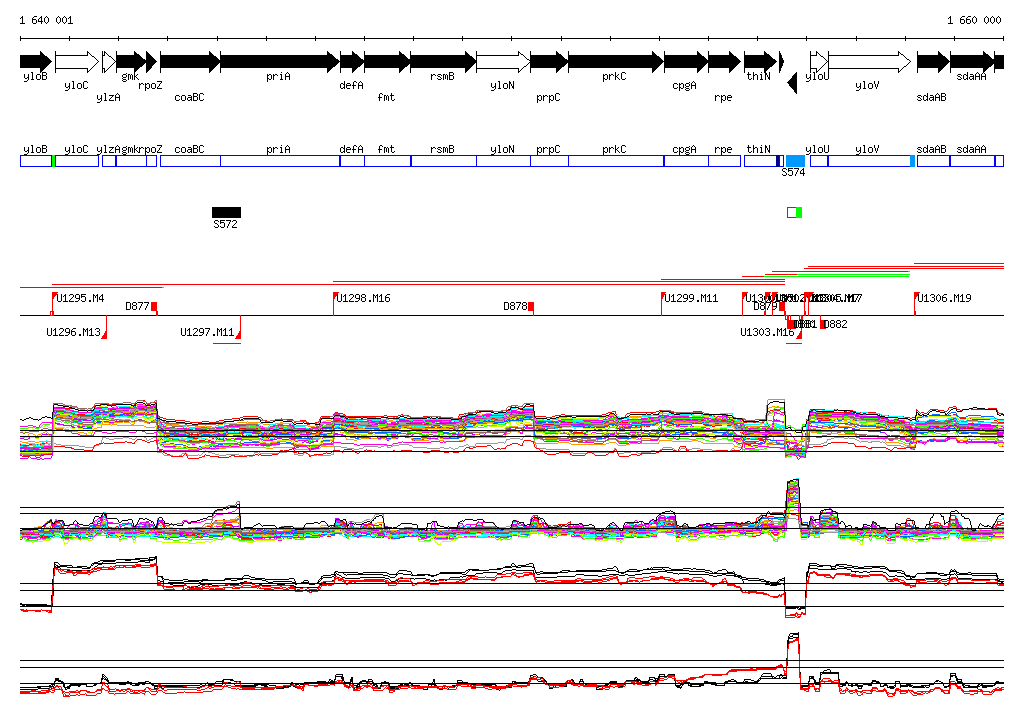Screen dimensions: 1024x714
Task: Click the black sdaAA gene arrow
Action: (x=972, y=62)
